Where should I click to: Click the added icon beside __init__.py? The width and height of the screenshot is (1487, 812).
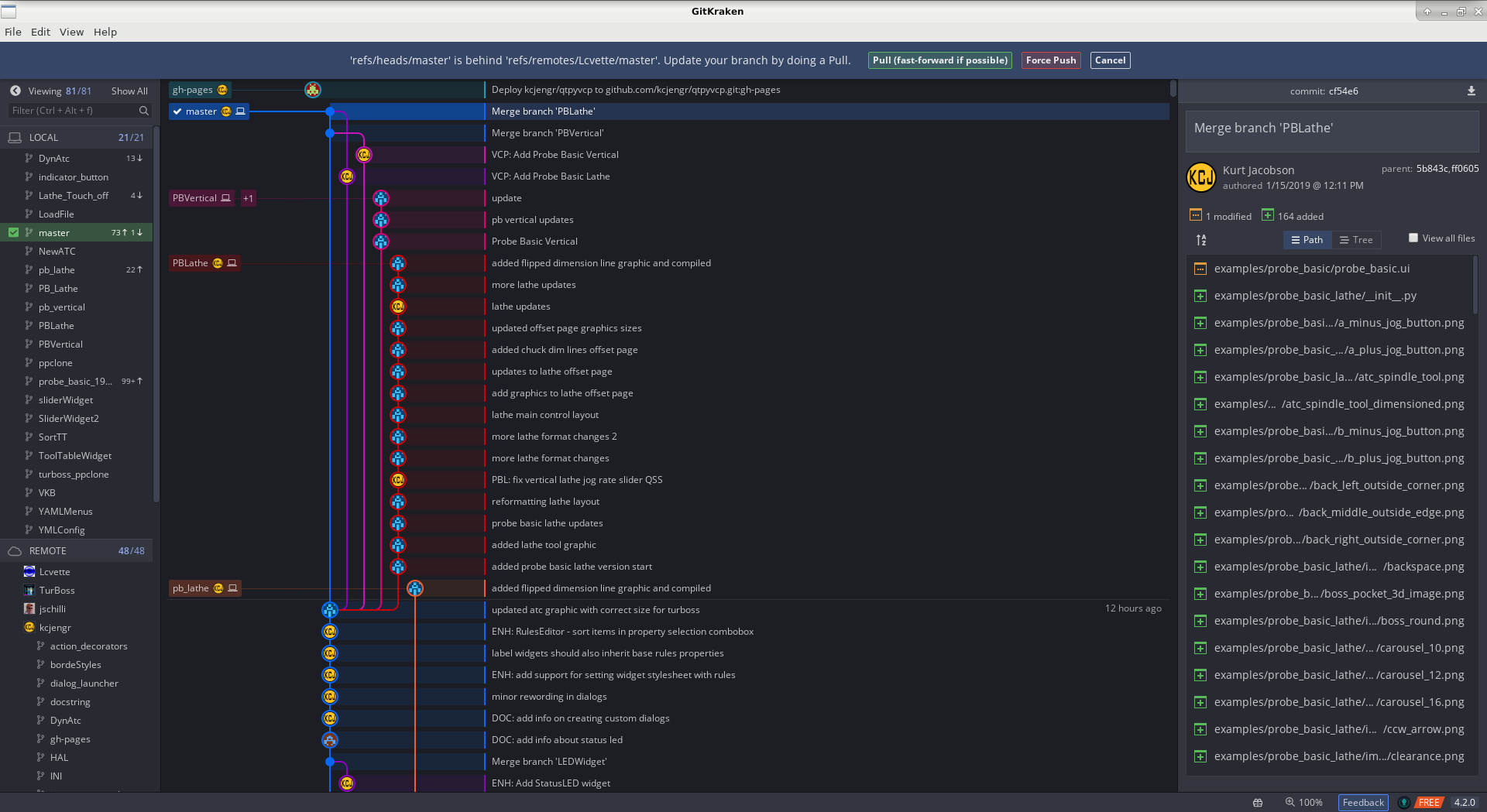[x=1200, y=296]
